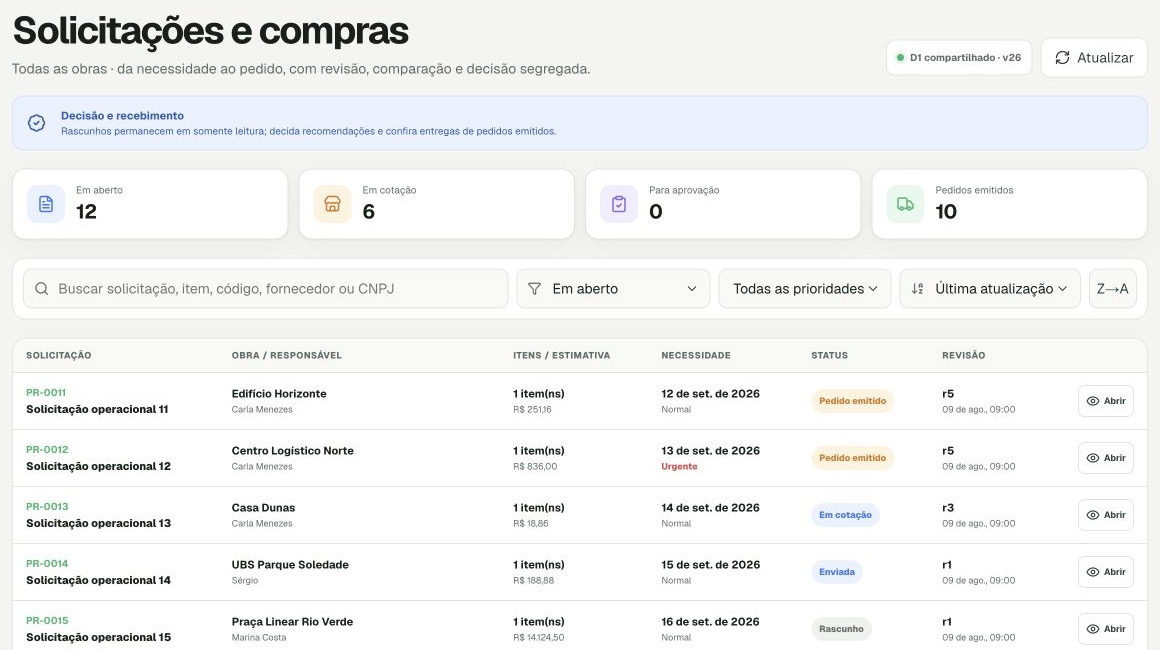
Task: Click the sort order icon beside Última atualização
Action: [x=917, y=288]
